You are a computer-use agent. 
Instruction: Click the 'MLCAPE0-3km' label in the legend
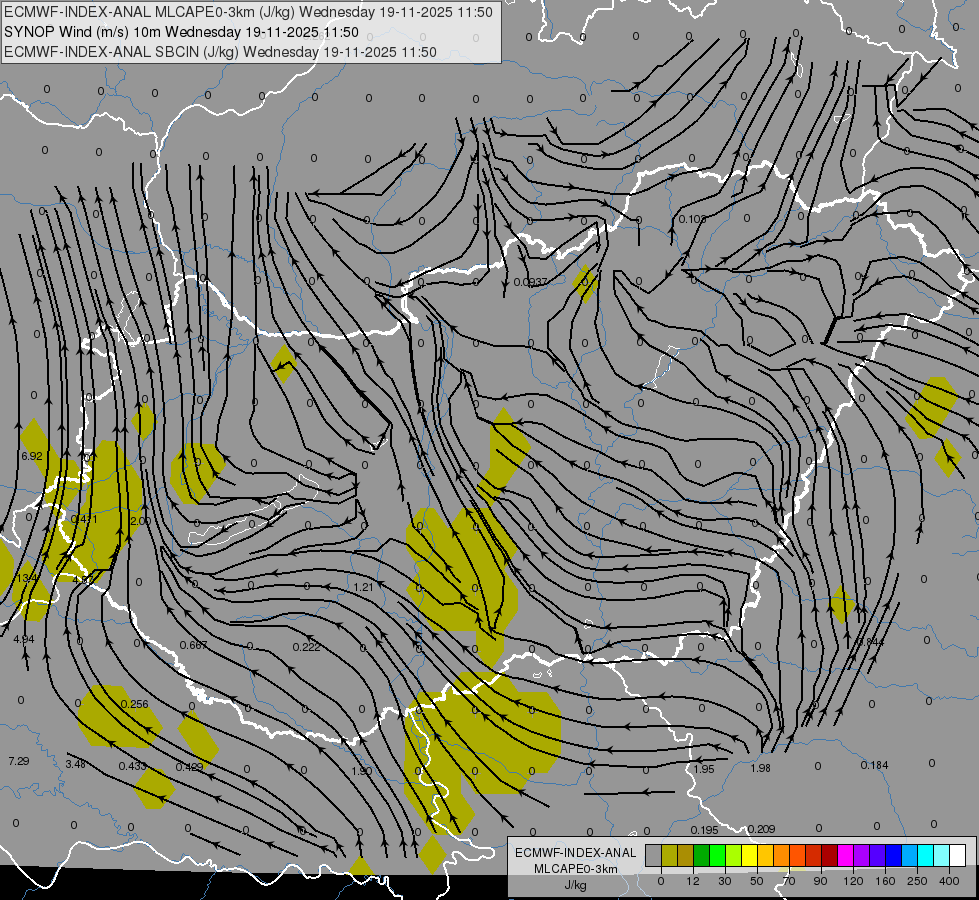pos(576,869)
